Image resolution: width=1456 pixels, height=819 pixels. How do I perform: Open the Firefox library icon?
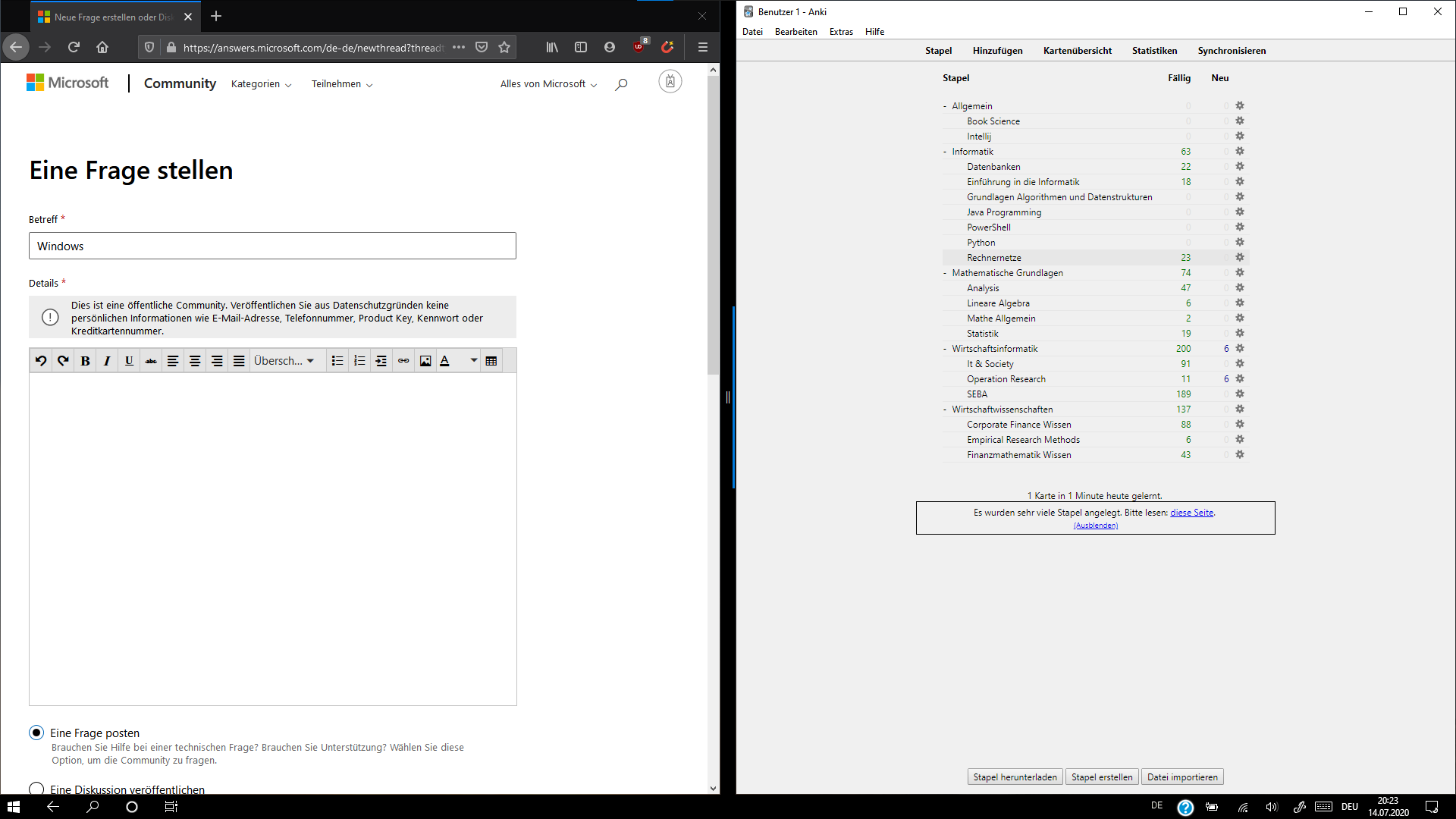pos(552,47)
